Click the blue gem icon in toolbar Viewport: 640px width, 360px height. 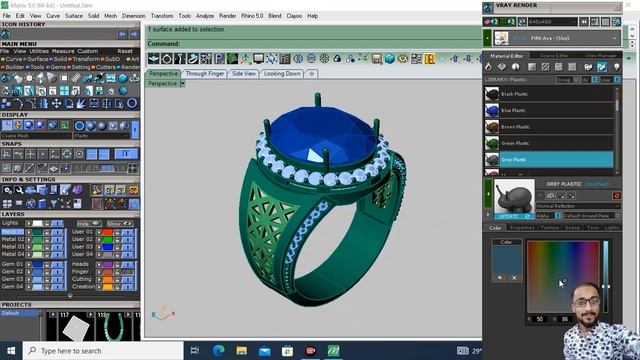[x=390, y=59]
